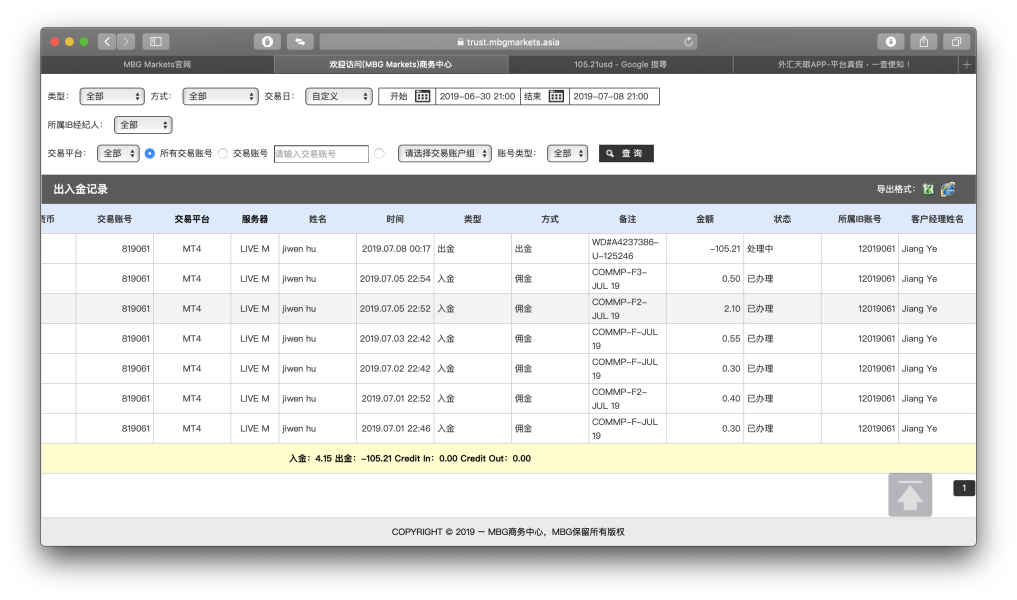Sort by the 所属IB账号 column header
Image resolution: width=1017 pixels, height=600 pixels.
coord(859,219)
